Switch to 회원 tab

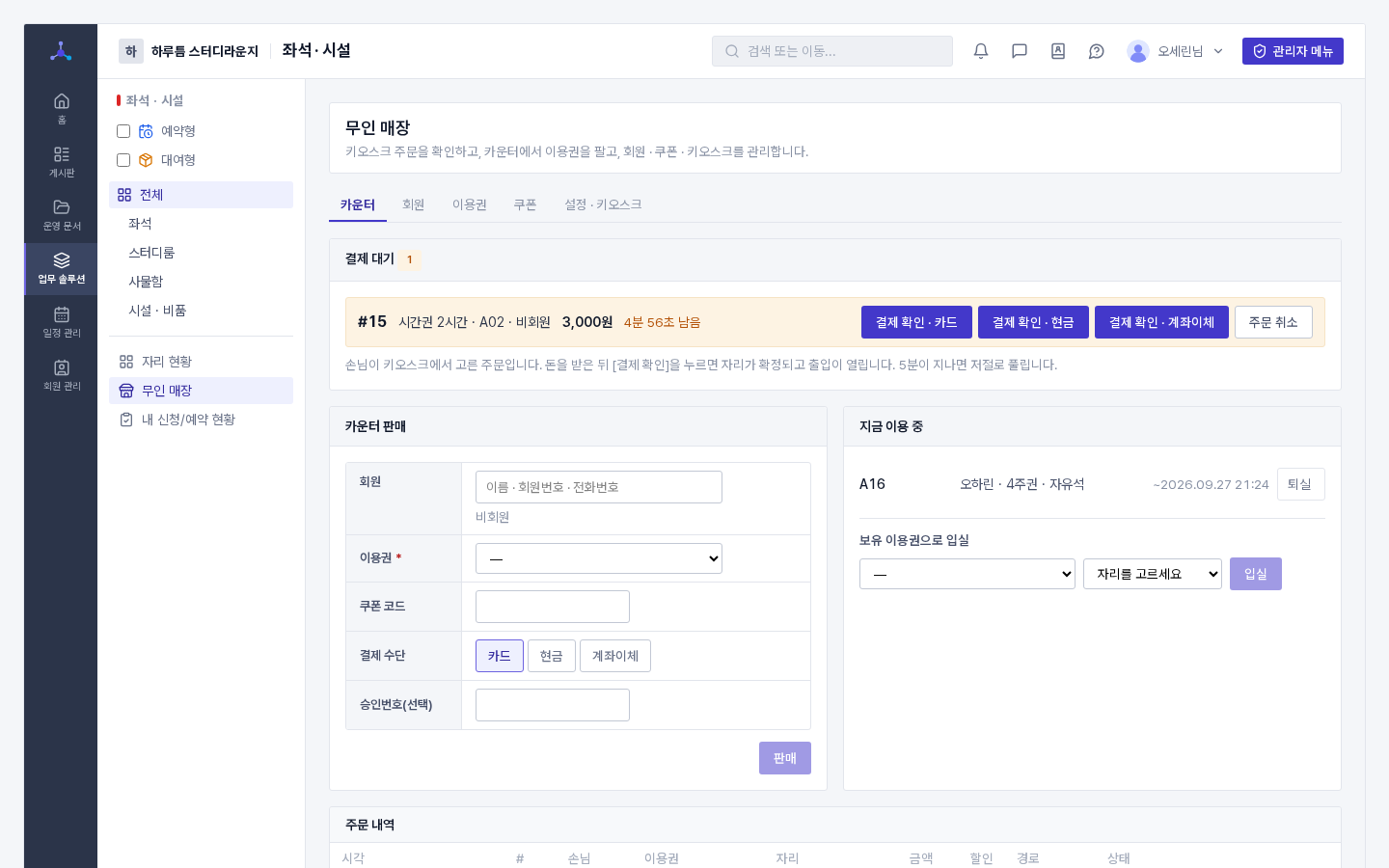[414, 204]
